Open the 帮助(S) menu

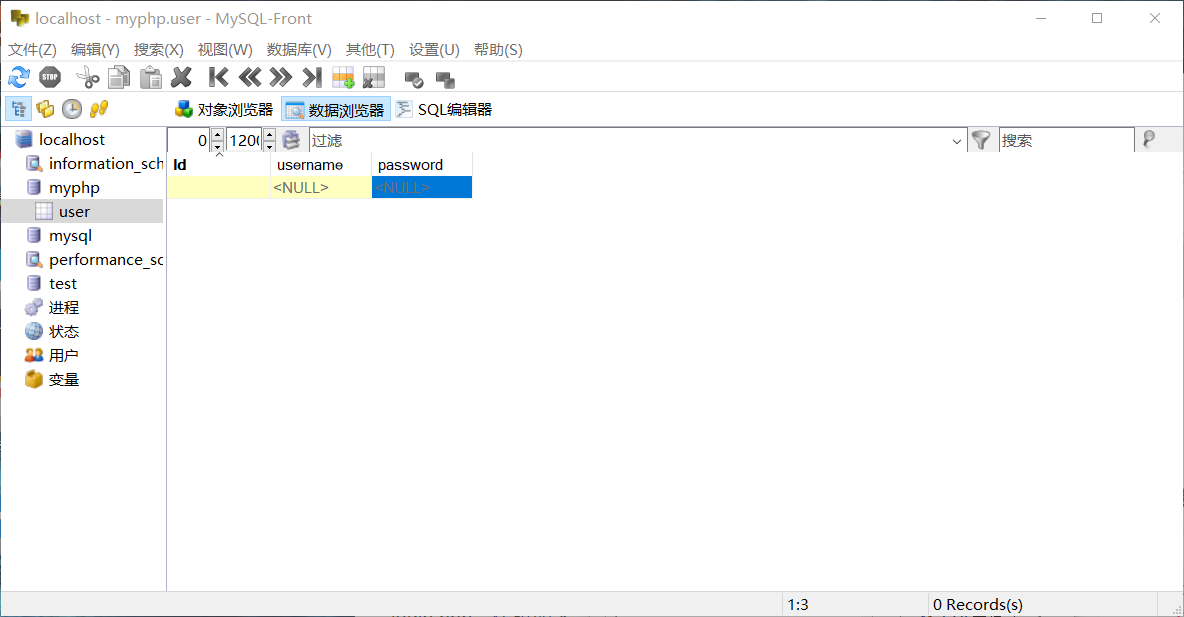click(498, 50)
